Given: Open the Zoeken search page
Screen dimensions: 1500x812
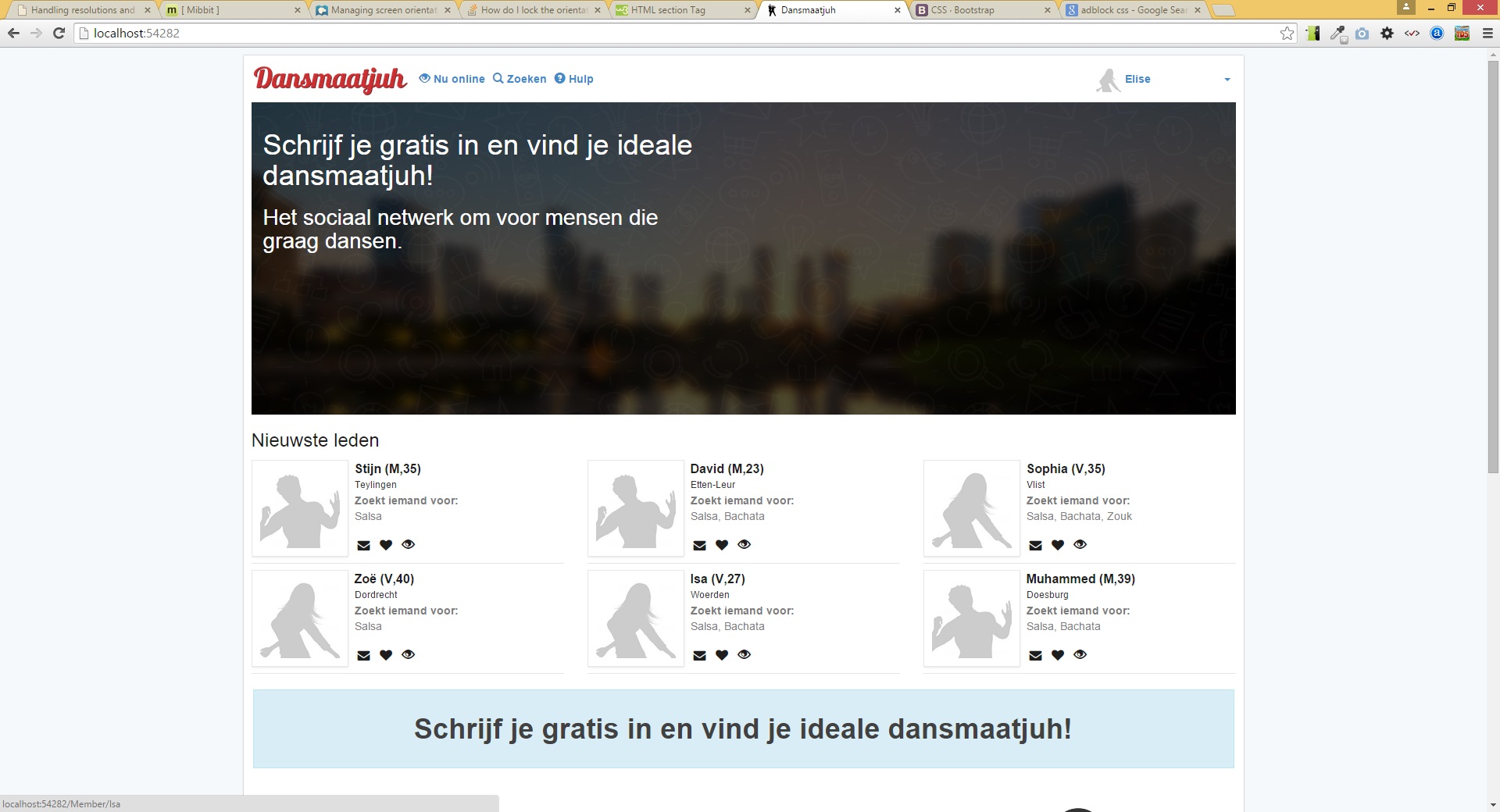Looking at the screenshot, I should 520,79.
